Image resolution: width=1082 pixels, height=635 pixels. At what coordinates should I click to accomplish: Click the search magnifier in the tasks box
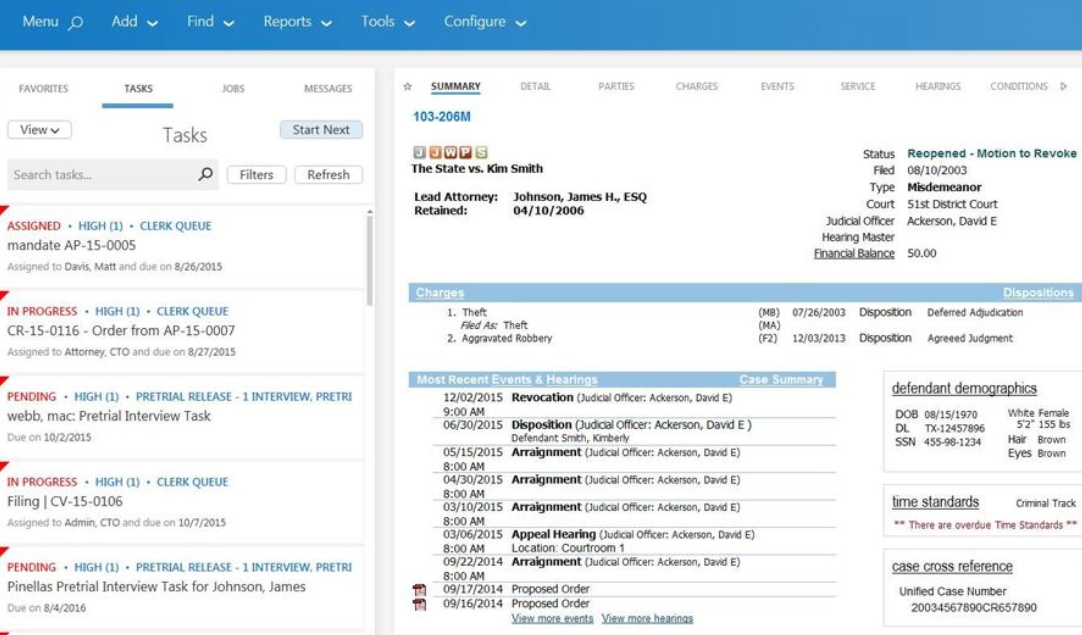(206, 174)
